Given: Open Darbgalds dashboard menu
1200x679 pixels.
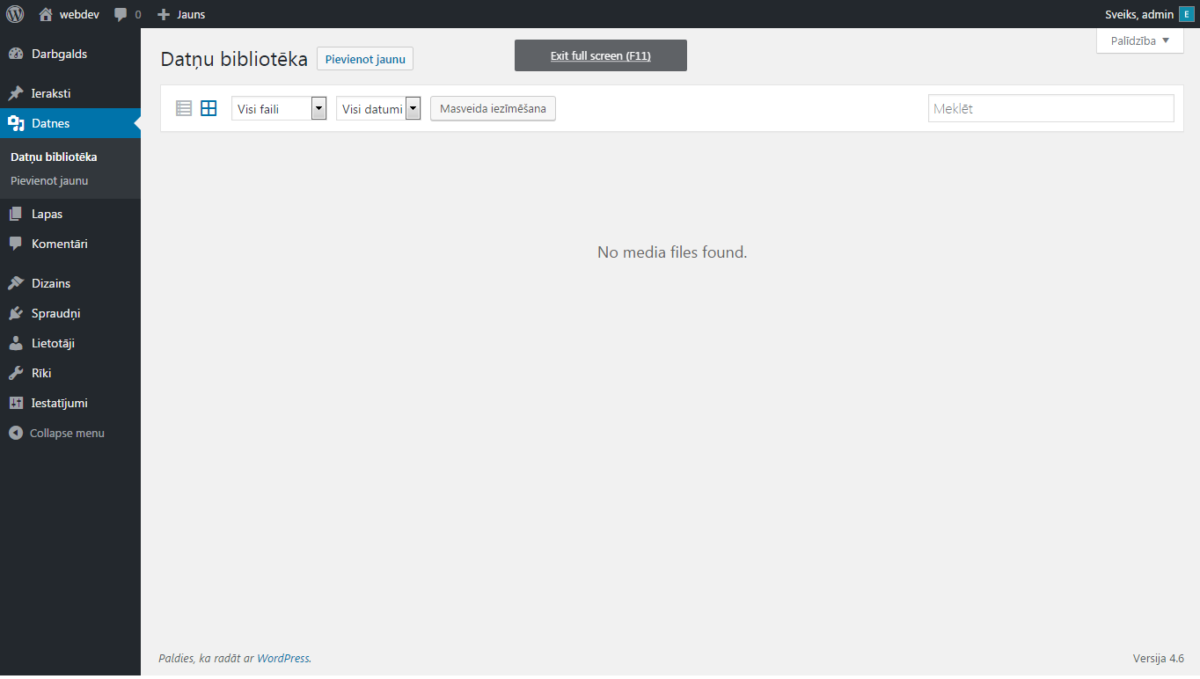Looking at the screenshot, I should coord(59,54).
